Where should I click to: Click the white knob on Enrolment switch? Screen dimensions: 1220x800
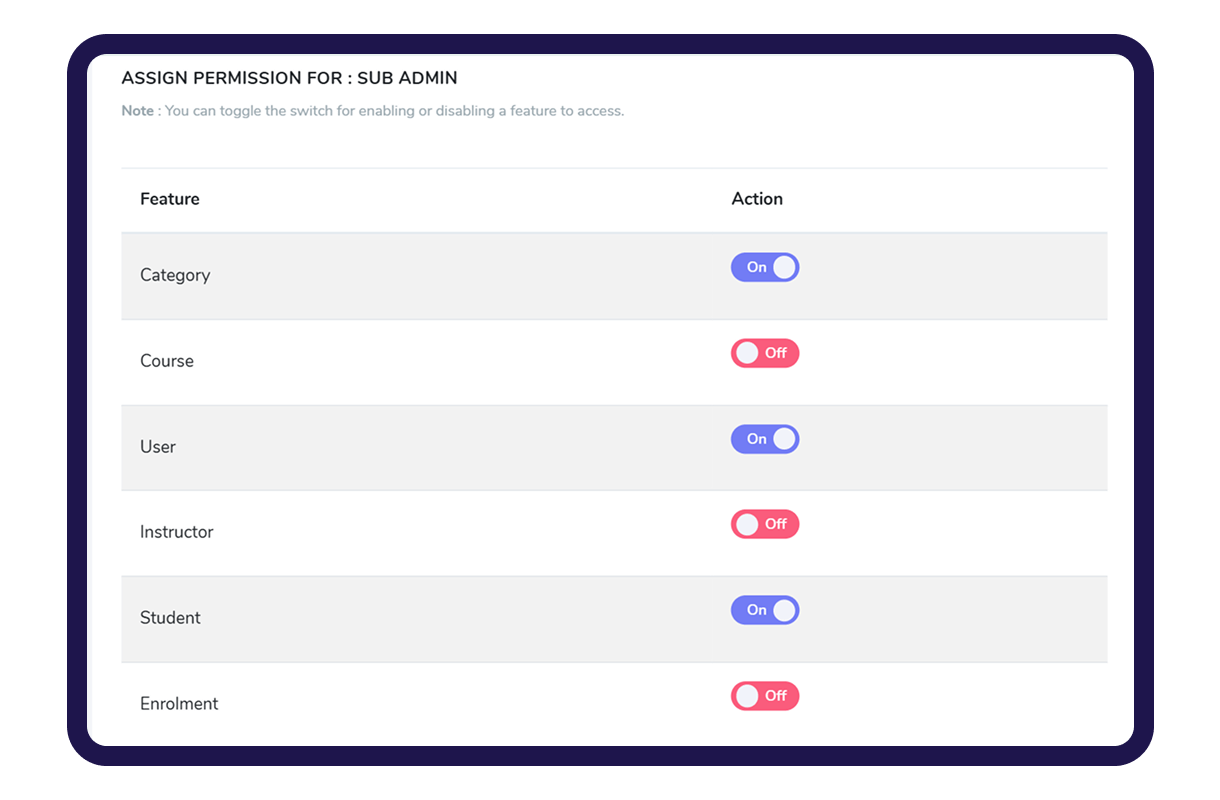[x=747, y=696]
